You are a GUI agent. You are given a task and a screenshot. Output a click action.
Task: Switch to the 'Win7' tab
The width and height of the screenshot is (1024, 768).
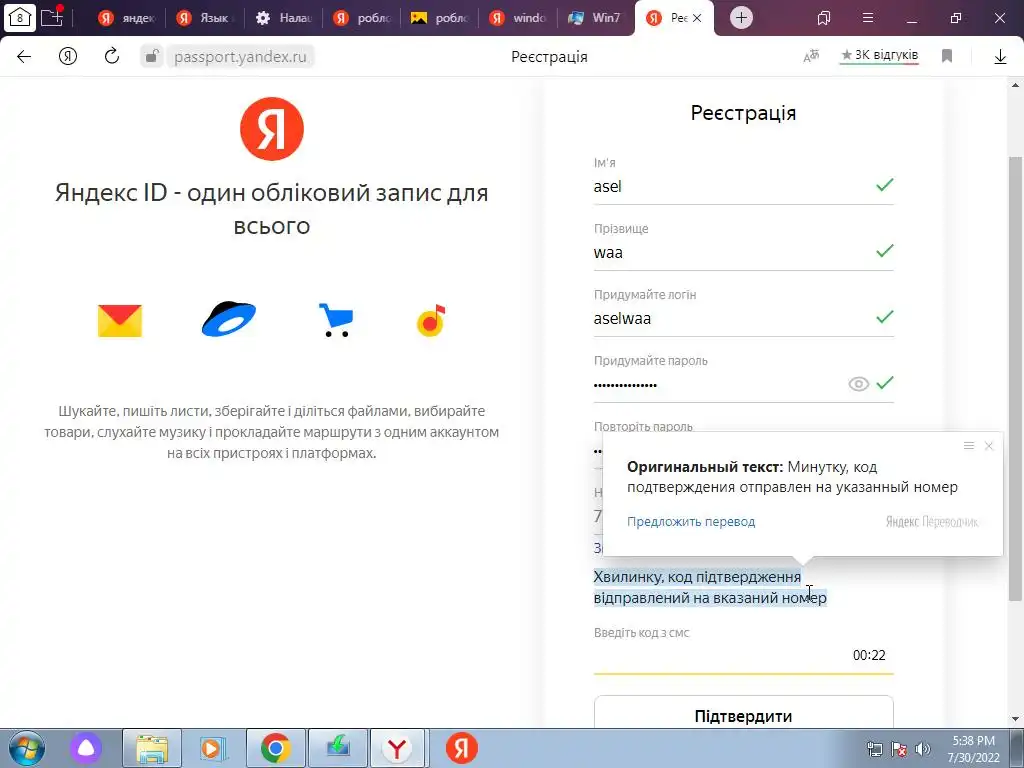[x=596, y=18]
